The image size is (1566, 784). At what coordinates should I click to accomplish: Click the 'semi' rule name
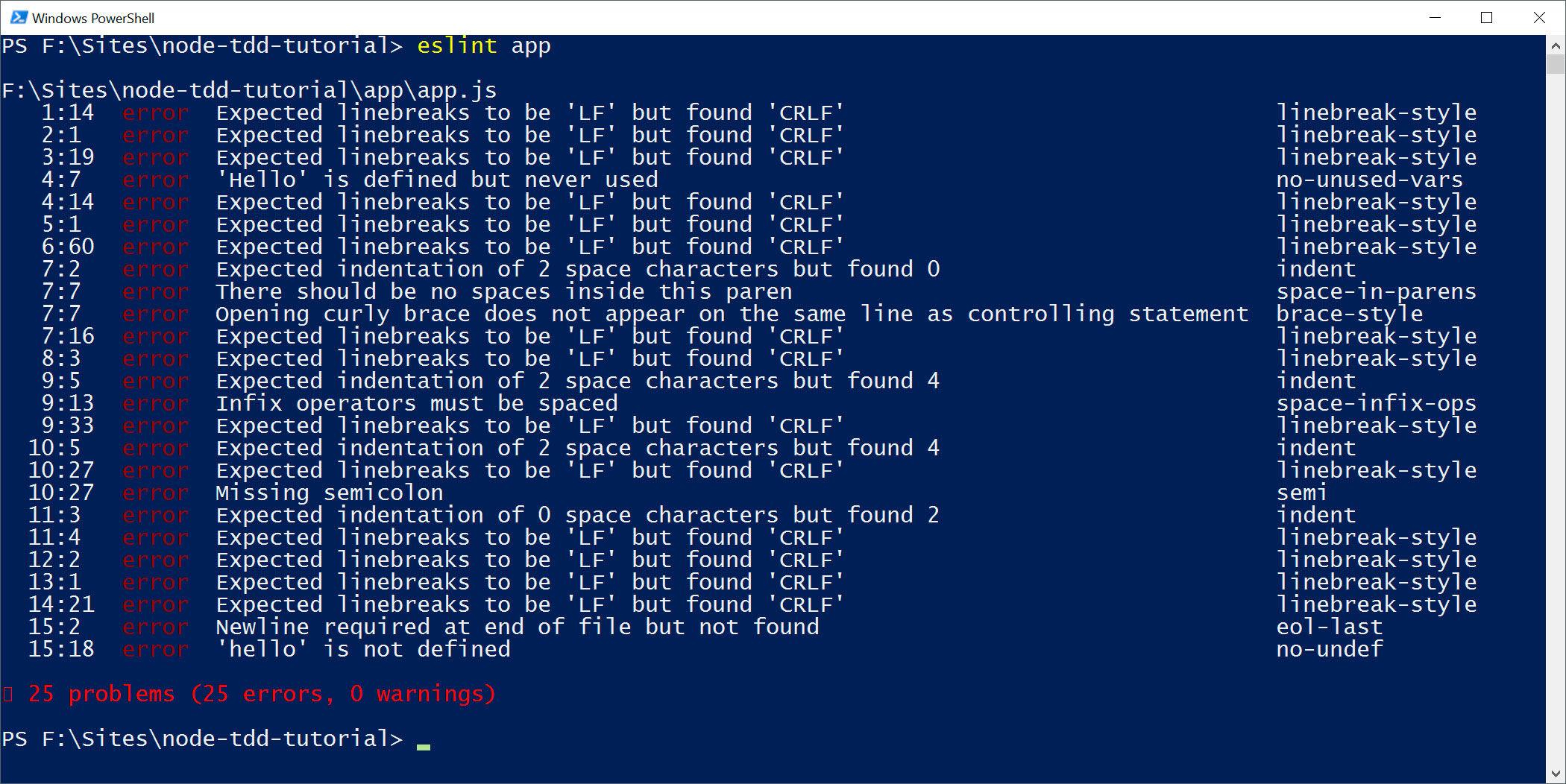(x=1301, y=493)
